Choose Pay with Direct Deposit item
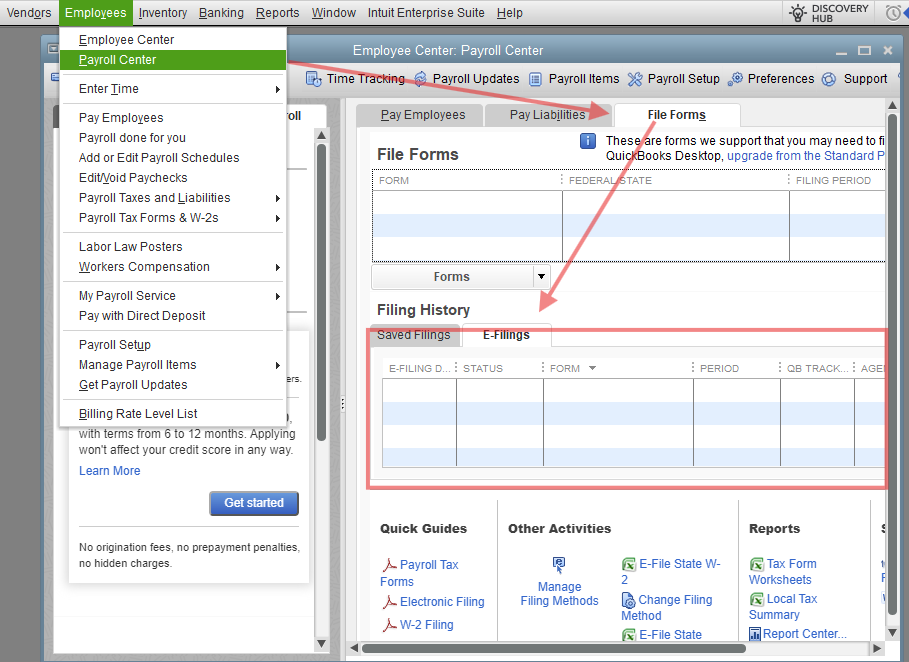 pos(173,315)
